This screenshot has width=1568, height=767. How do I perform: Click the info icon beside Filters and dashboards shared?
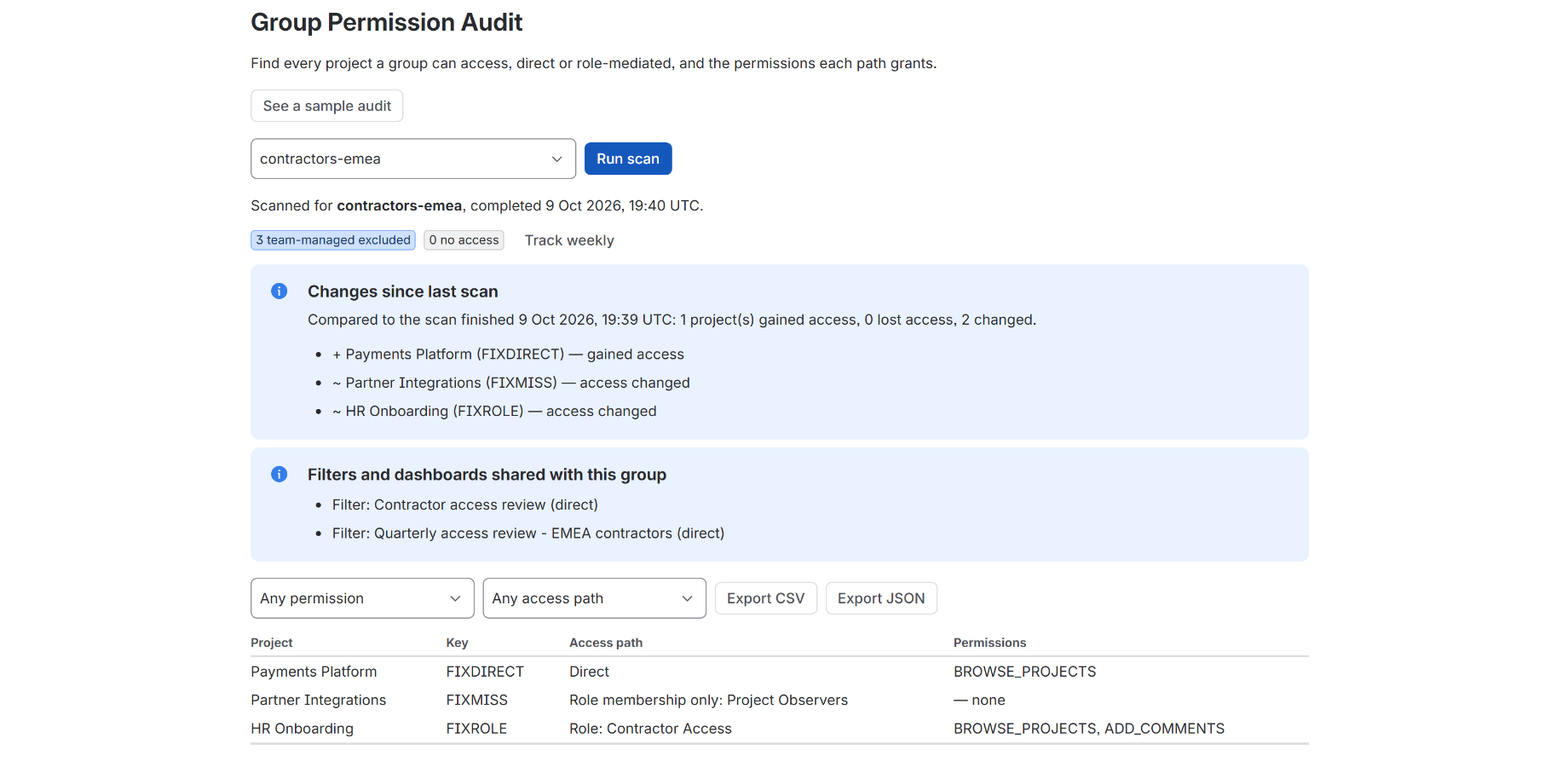(x=279, y=475)
